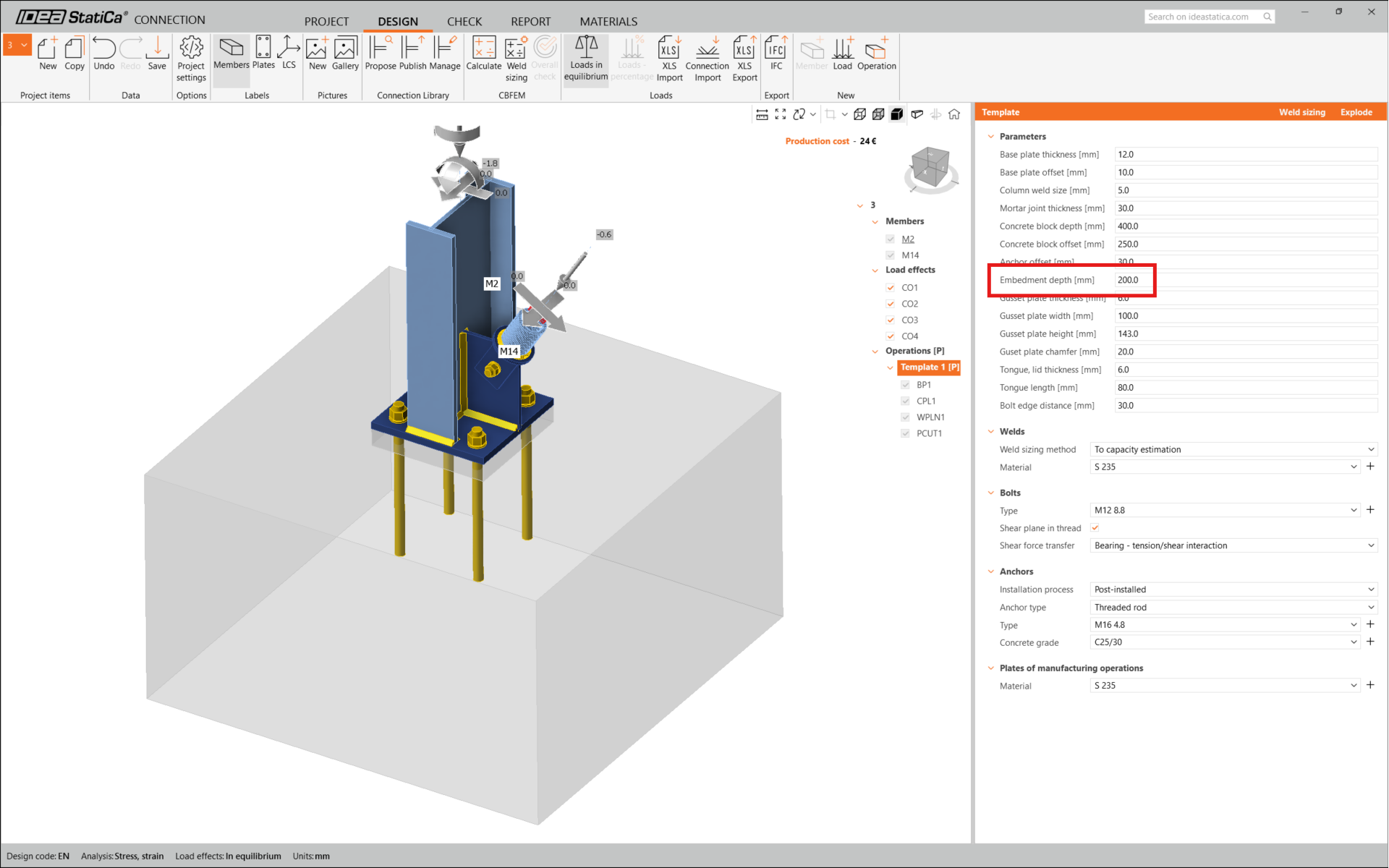Screen dimensions: 1389x868
Task: Click the 3D view orientation cube
Action: pos(930,166)
